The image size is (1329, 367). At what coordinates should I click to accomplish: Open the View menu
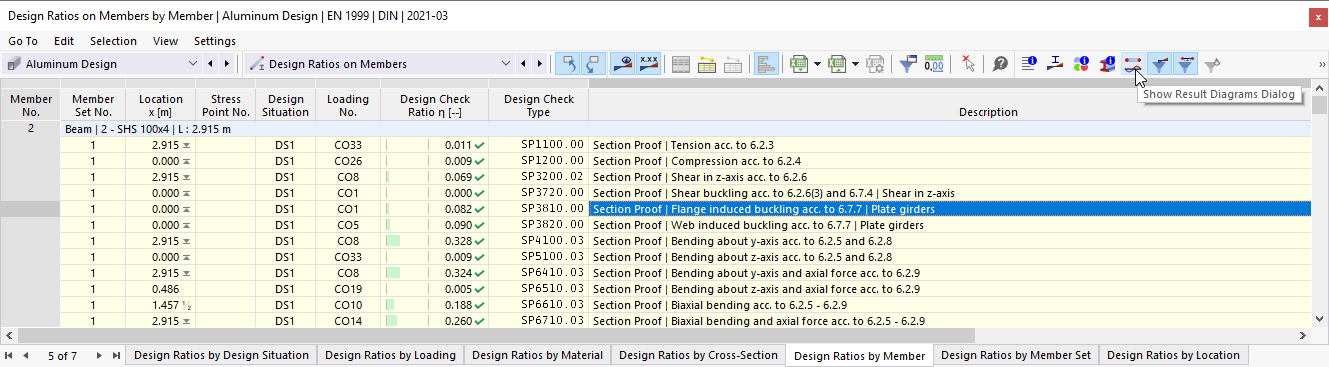(x=166, y=41)
